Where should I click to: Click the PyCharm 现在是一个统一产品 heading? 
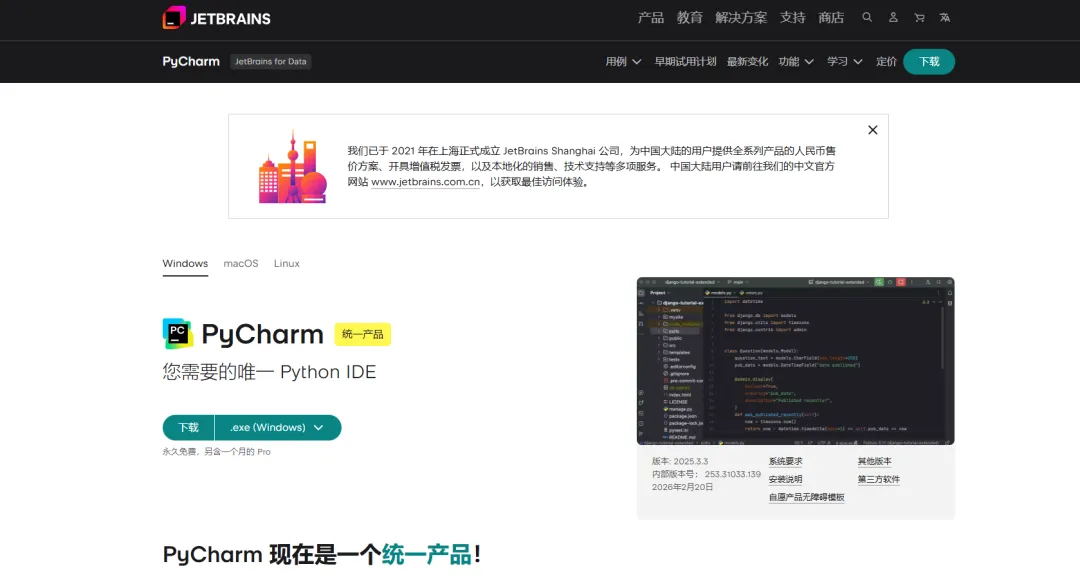(x=322, y=554)
